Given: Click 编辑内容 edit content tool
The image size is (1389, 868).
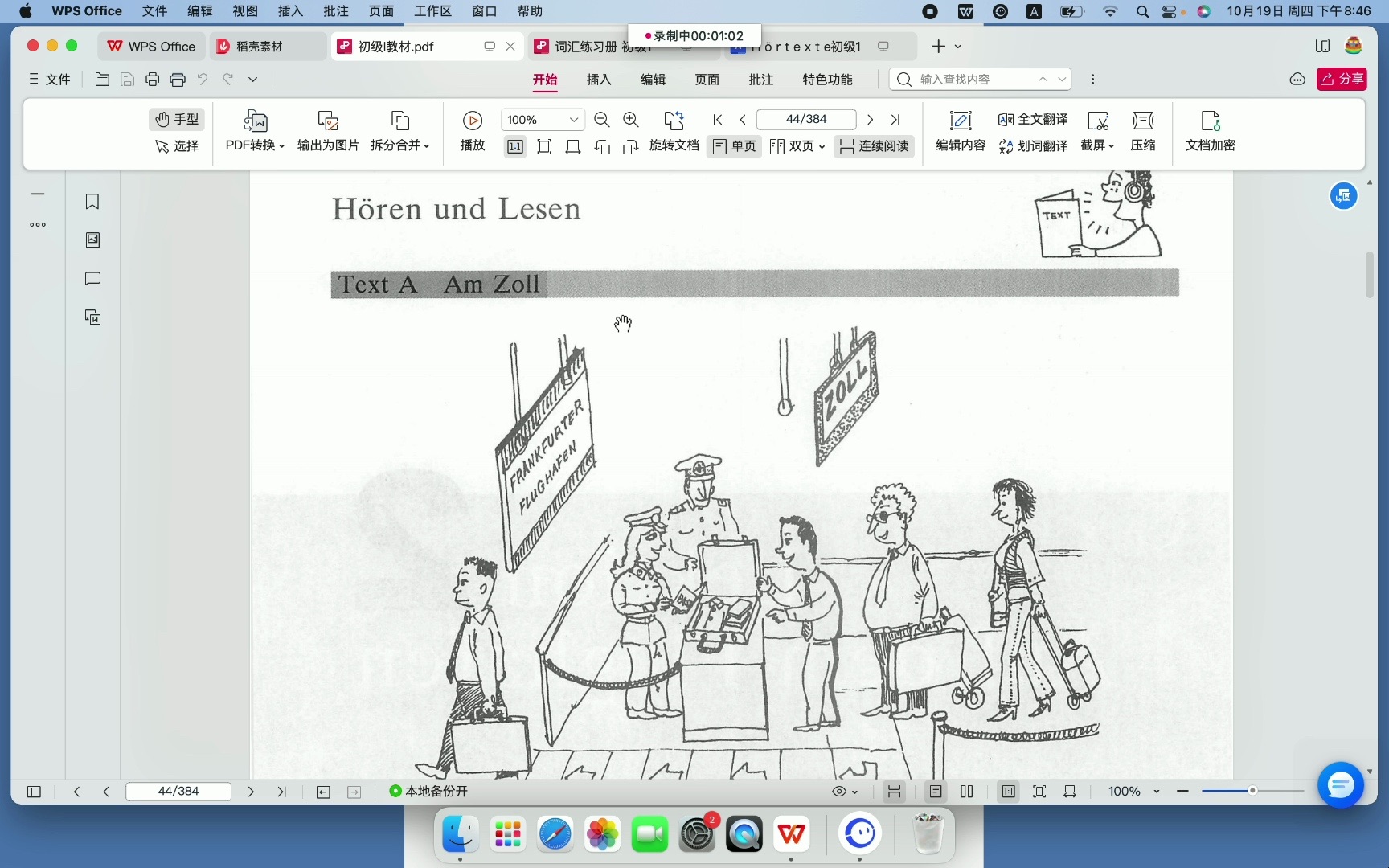Looking at the screenshot, I should pos(961,131).
